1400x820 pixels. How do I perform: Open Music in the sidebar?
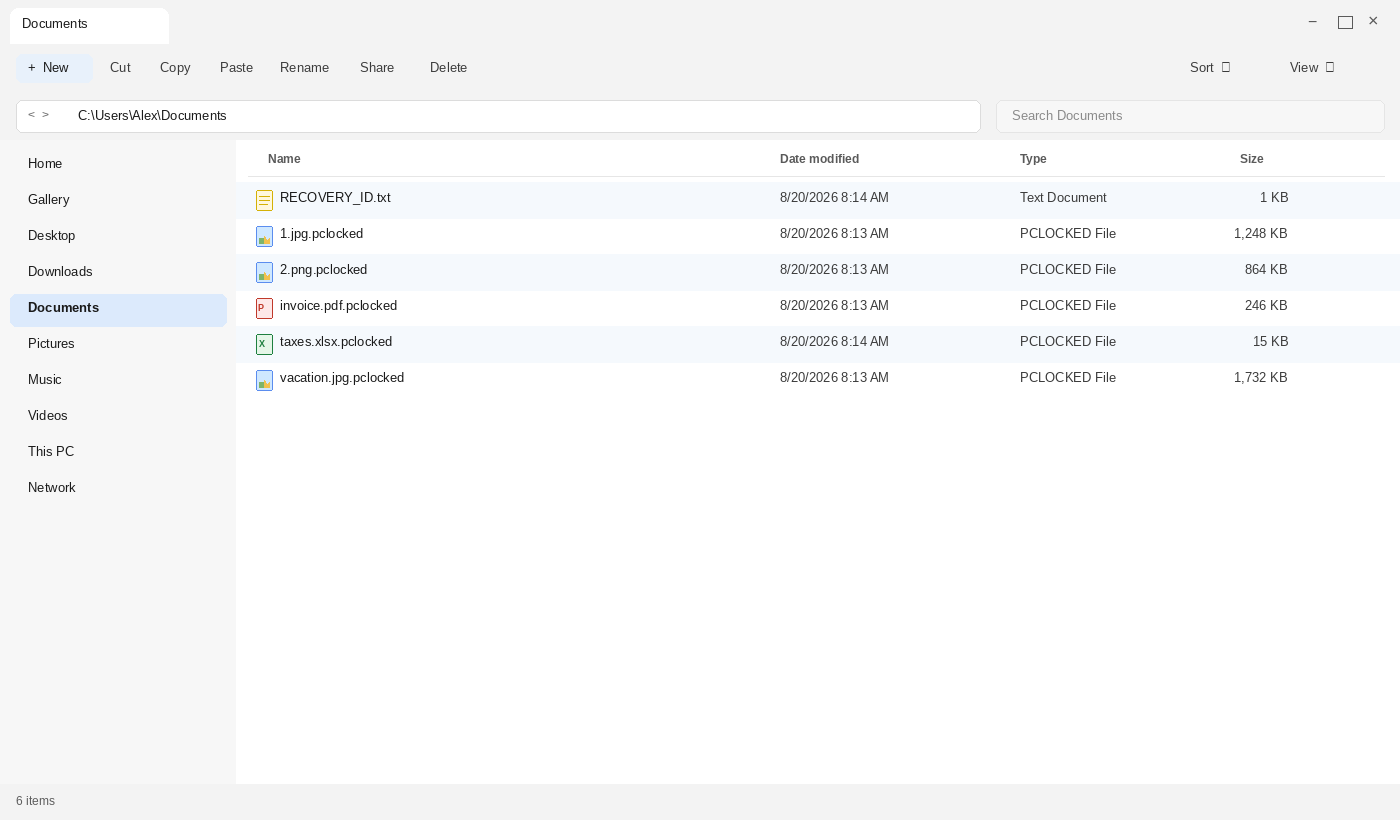tap(118, 380)
